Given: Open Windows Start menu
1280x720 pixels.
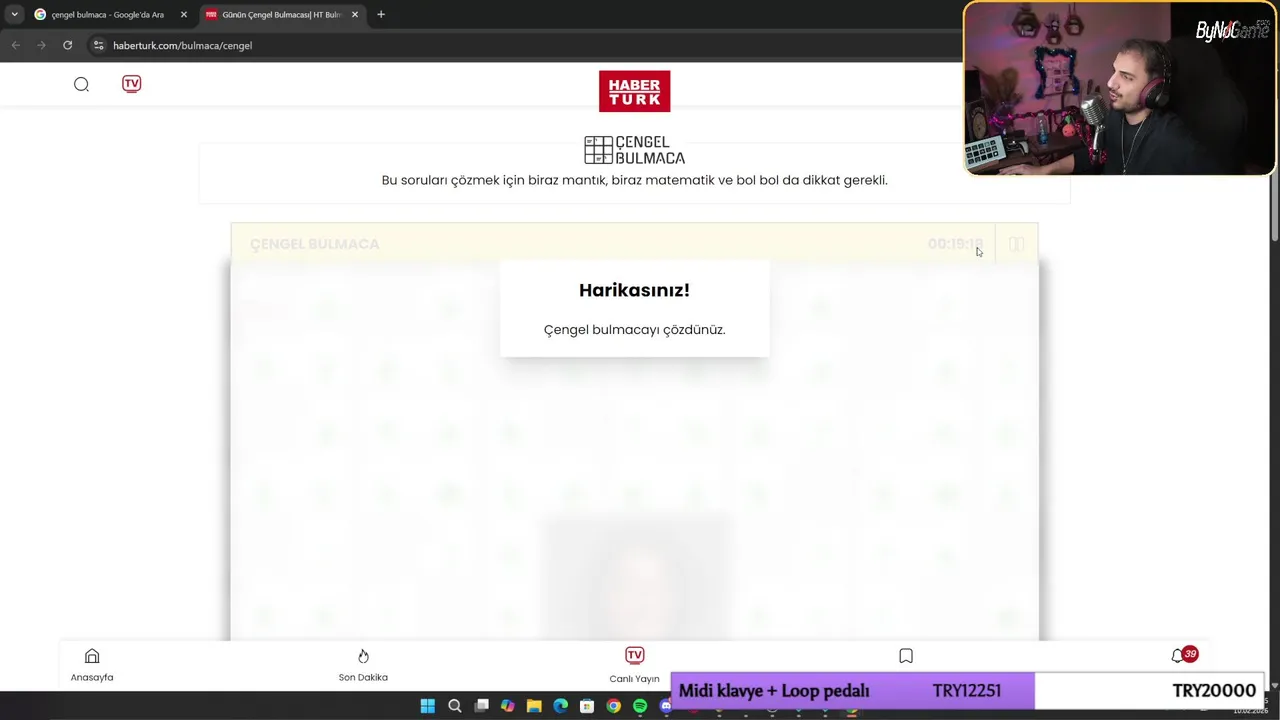Looking at the screenshot, I should 428,706.
